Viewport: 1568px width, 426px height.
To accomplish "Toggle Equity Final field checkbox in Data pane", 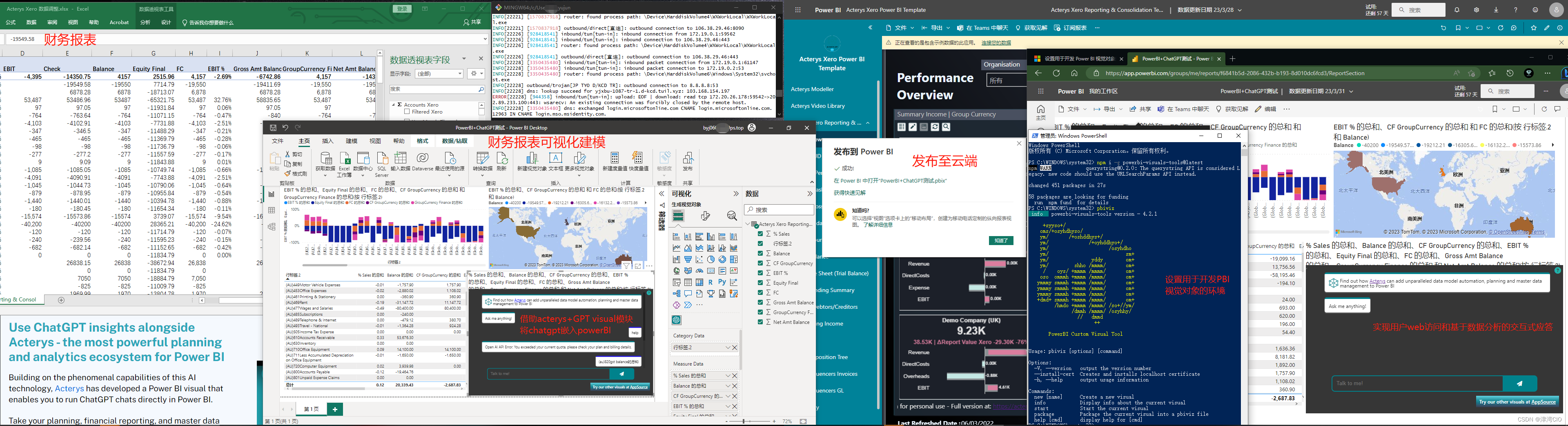I will tap(760, 282).
